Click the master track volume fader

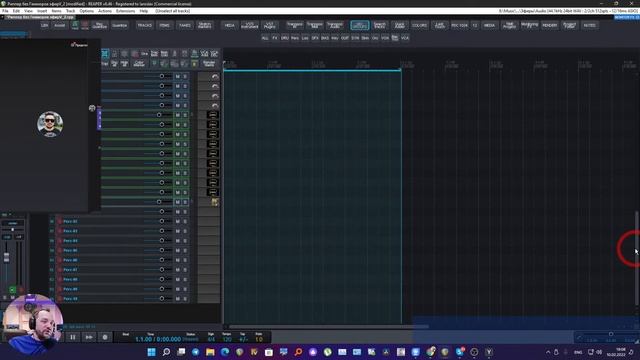[x=7, y=257]
